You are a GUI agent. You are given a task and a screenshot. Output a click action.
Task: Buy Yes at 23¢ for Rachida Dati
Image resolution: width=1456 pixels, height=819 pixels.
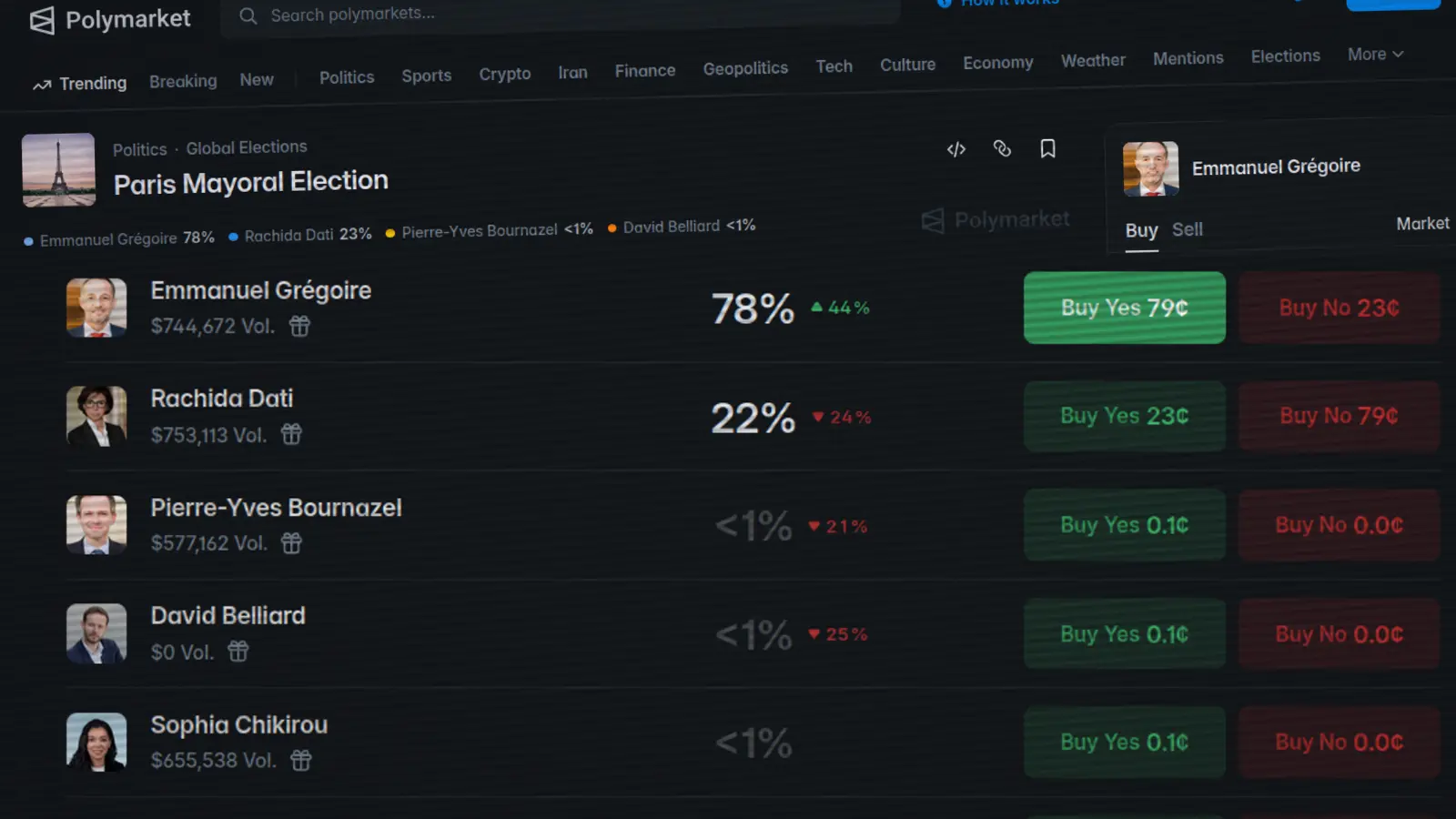1125,416
